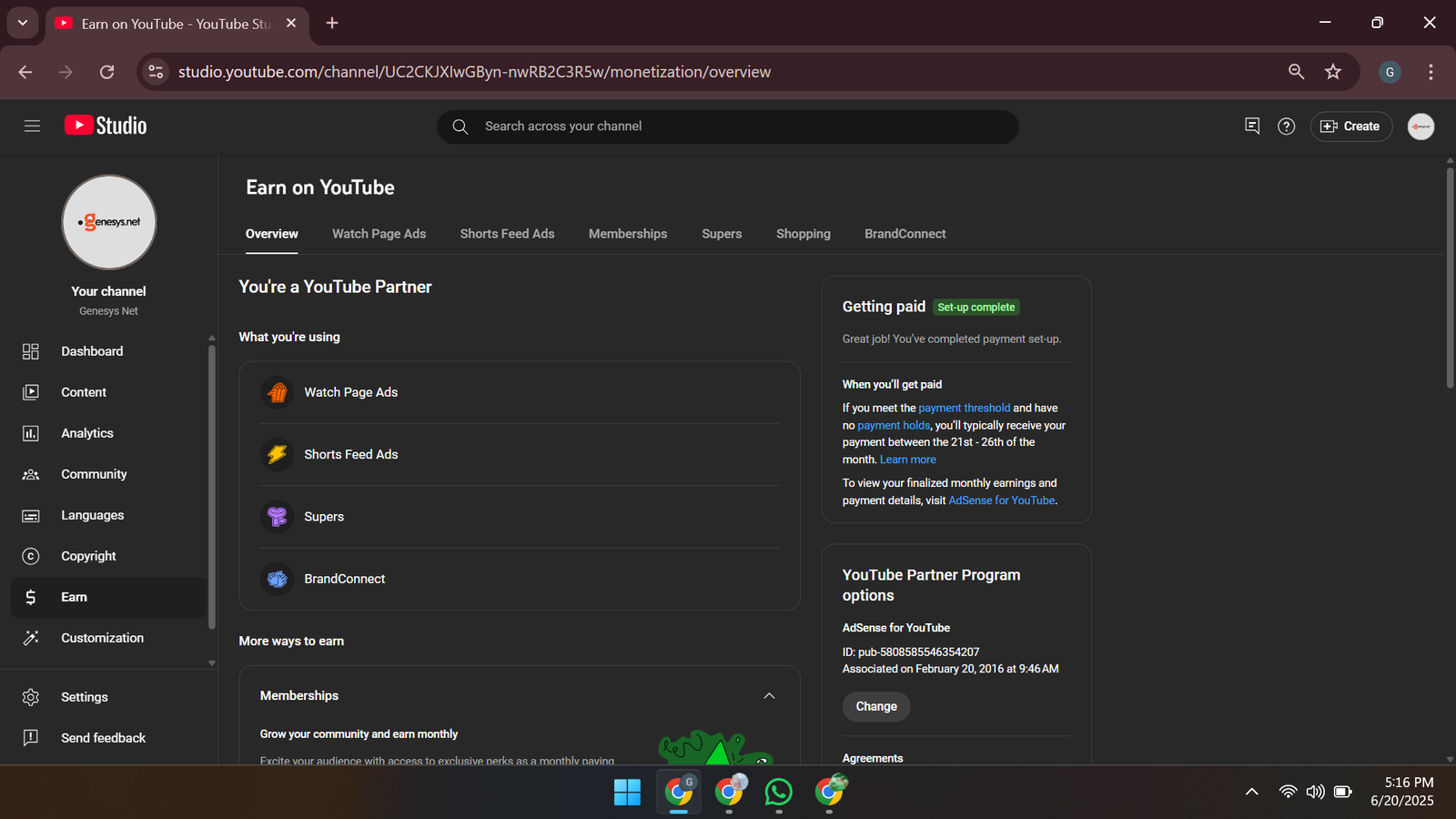Open the payment threshold link
Viewport: 1456px width, 819px height.
[x=964, y=409]
